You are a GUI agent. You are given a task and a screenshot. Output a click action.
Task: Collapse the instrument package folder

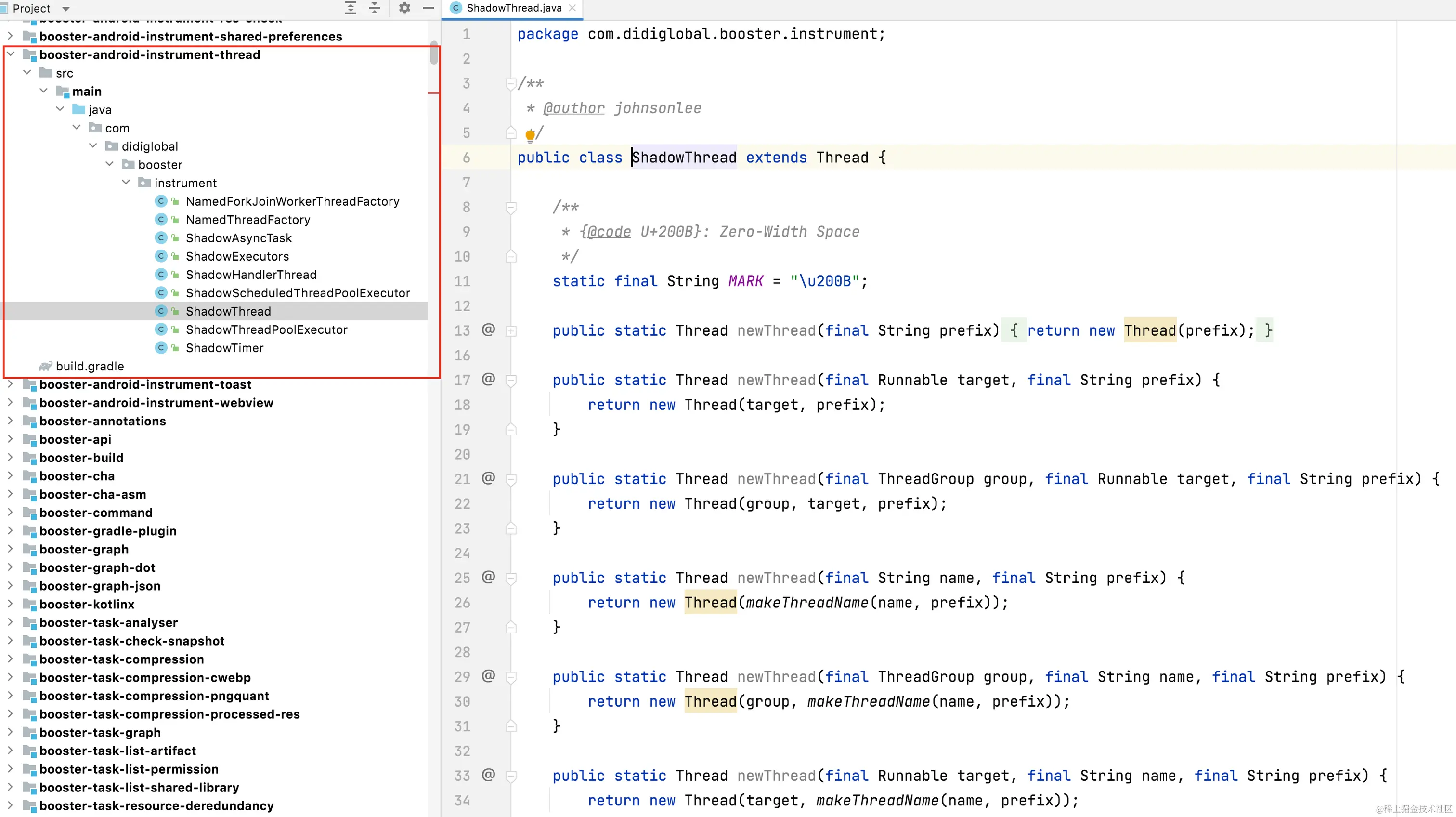pos(127,183)
